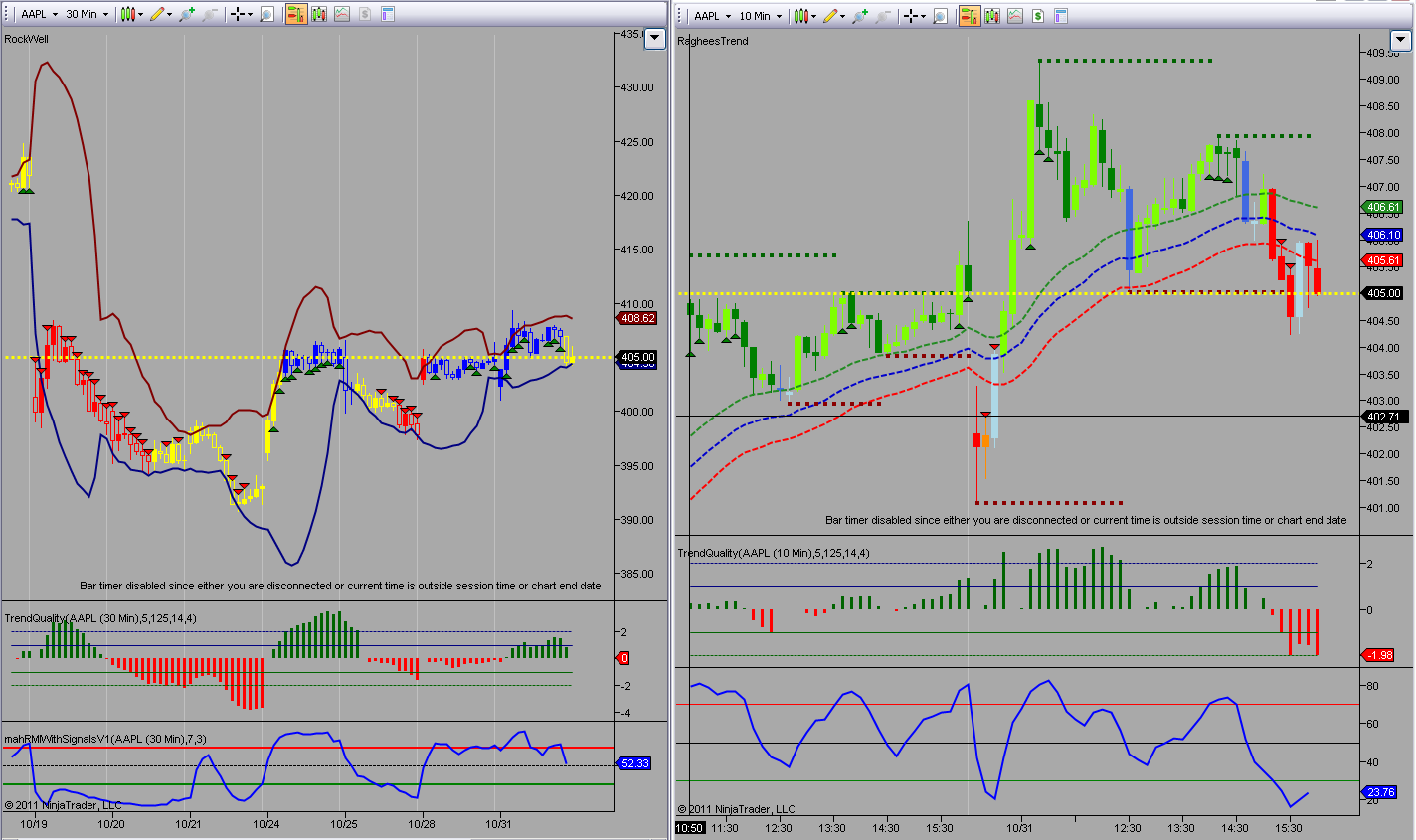Click the Strategies icon on the 30 Min chart
The width and height of the screenshot is (1416, 840).
(365, 14)
